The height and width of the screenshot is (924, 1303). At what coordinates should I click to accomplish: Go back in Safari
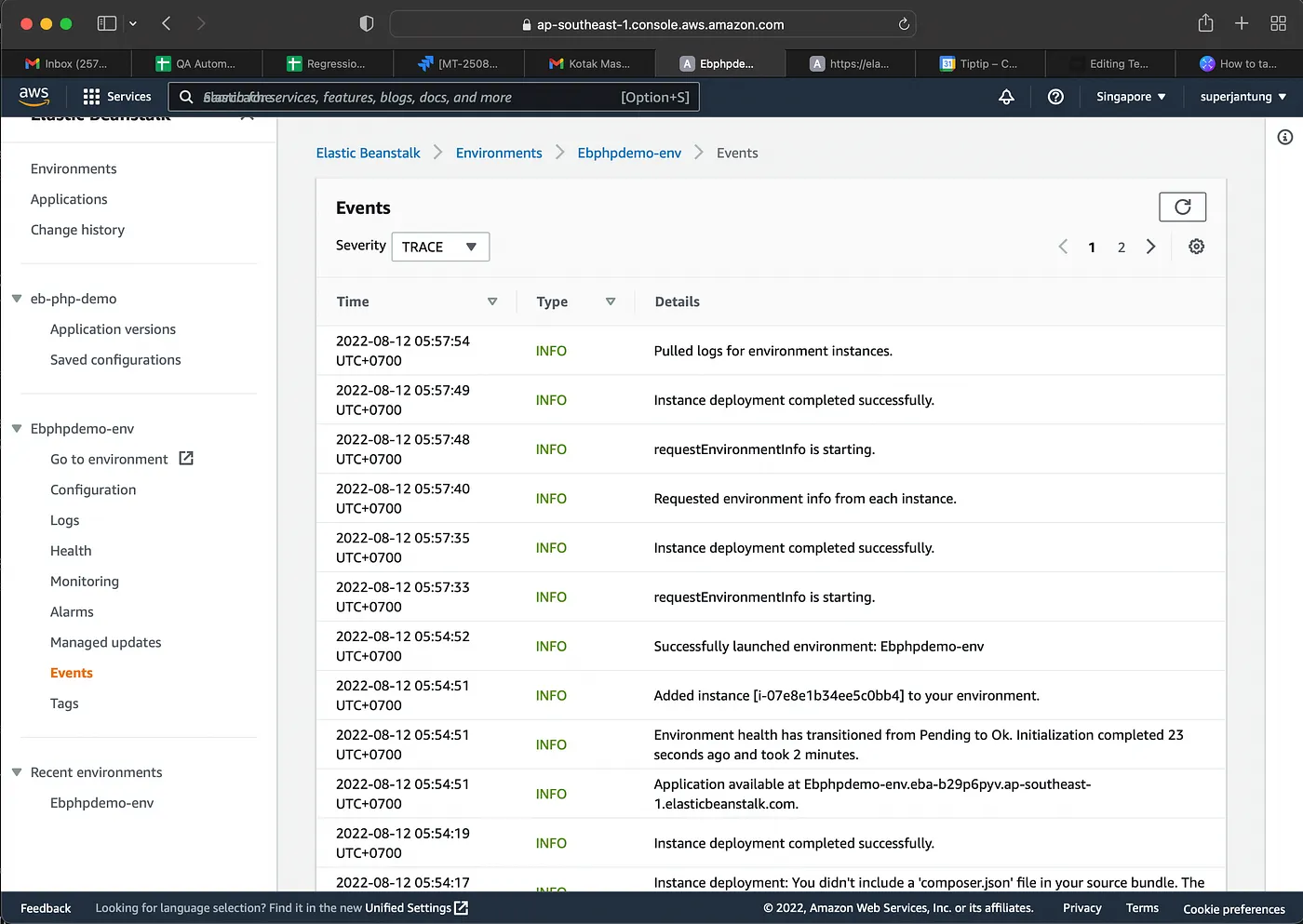167,23
